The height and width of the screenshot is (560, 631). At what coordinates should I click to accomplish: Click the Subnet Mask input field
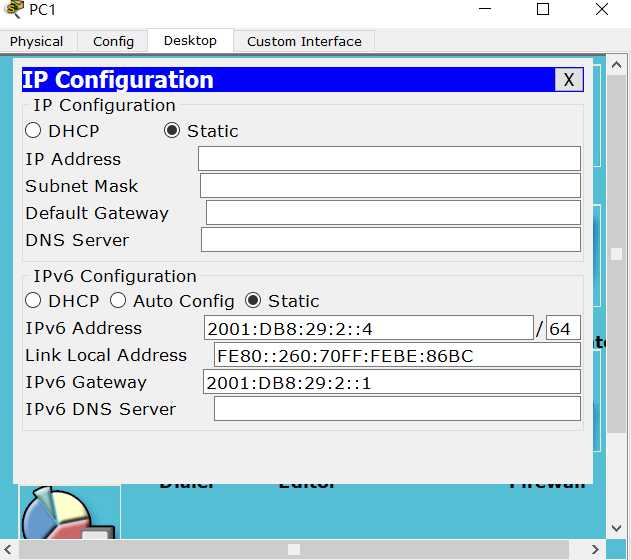[390, 185]
